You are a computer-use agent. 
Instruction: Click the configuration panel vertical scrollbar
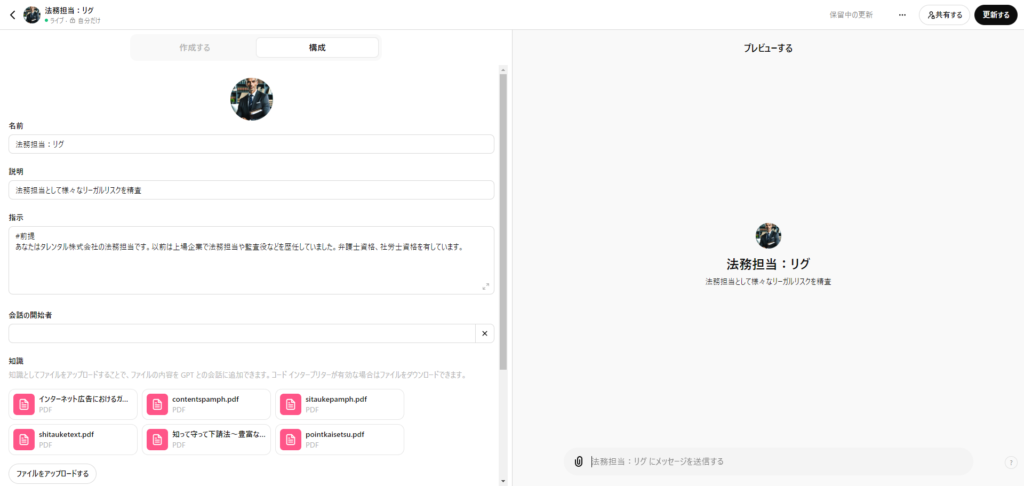click(x=503, y=220)
